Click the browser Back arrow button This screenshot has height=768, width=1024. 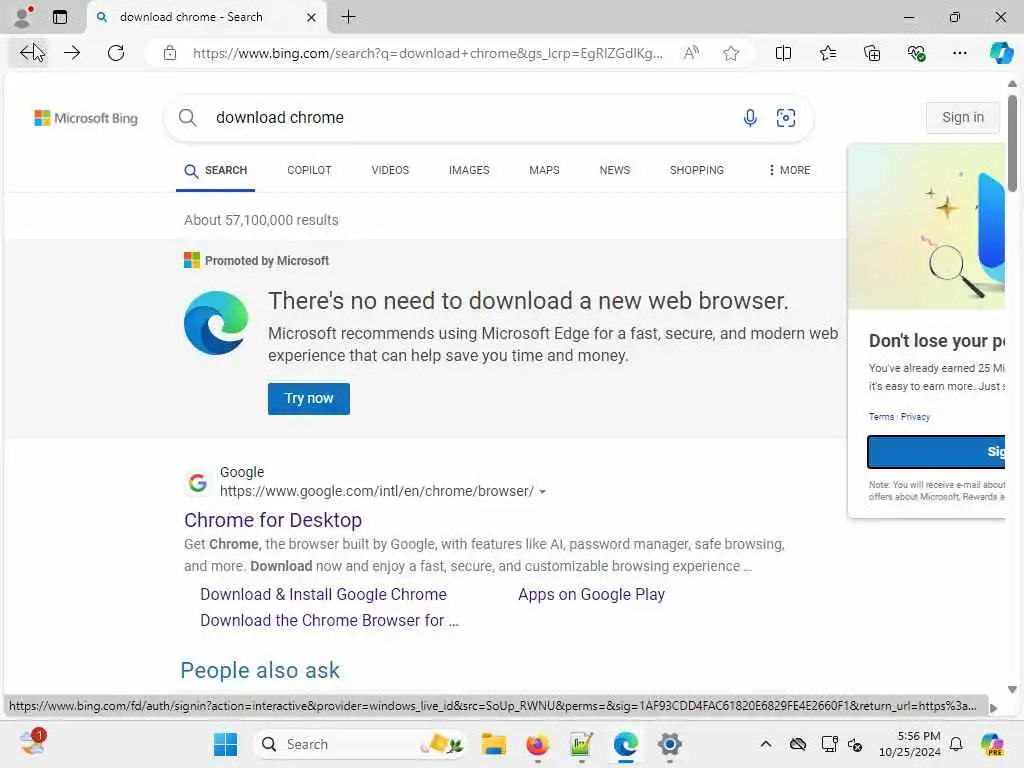click(x=29, y=53)
